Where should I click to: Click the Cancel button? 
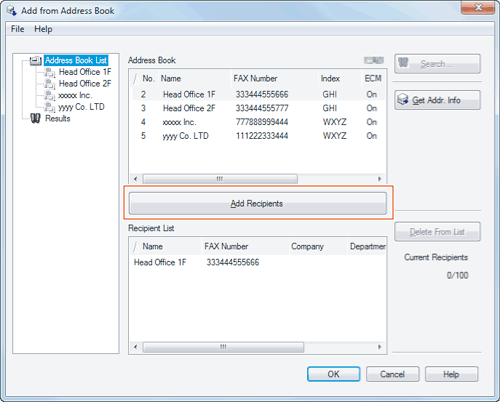[392, 374]
